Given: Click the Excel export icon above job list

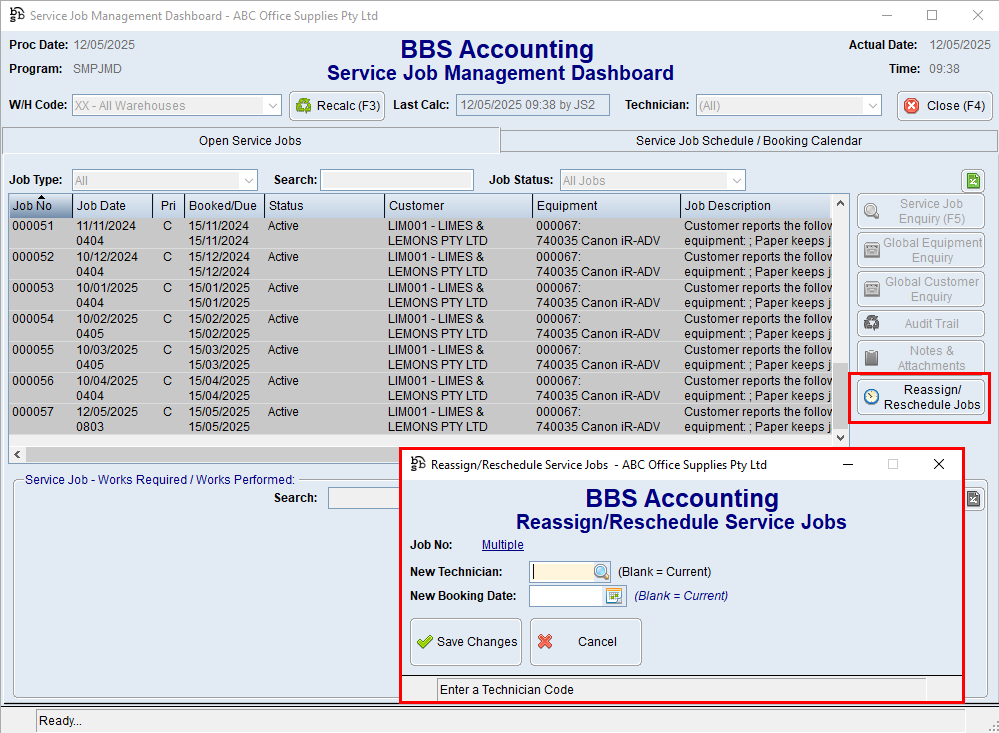Looking at the screenshot, I should click(972, 181).
